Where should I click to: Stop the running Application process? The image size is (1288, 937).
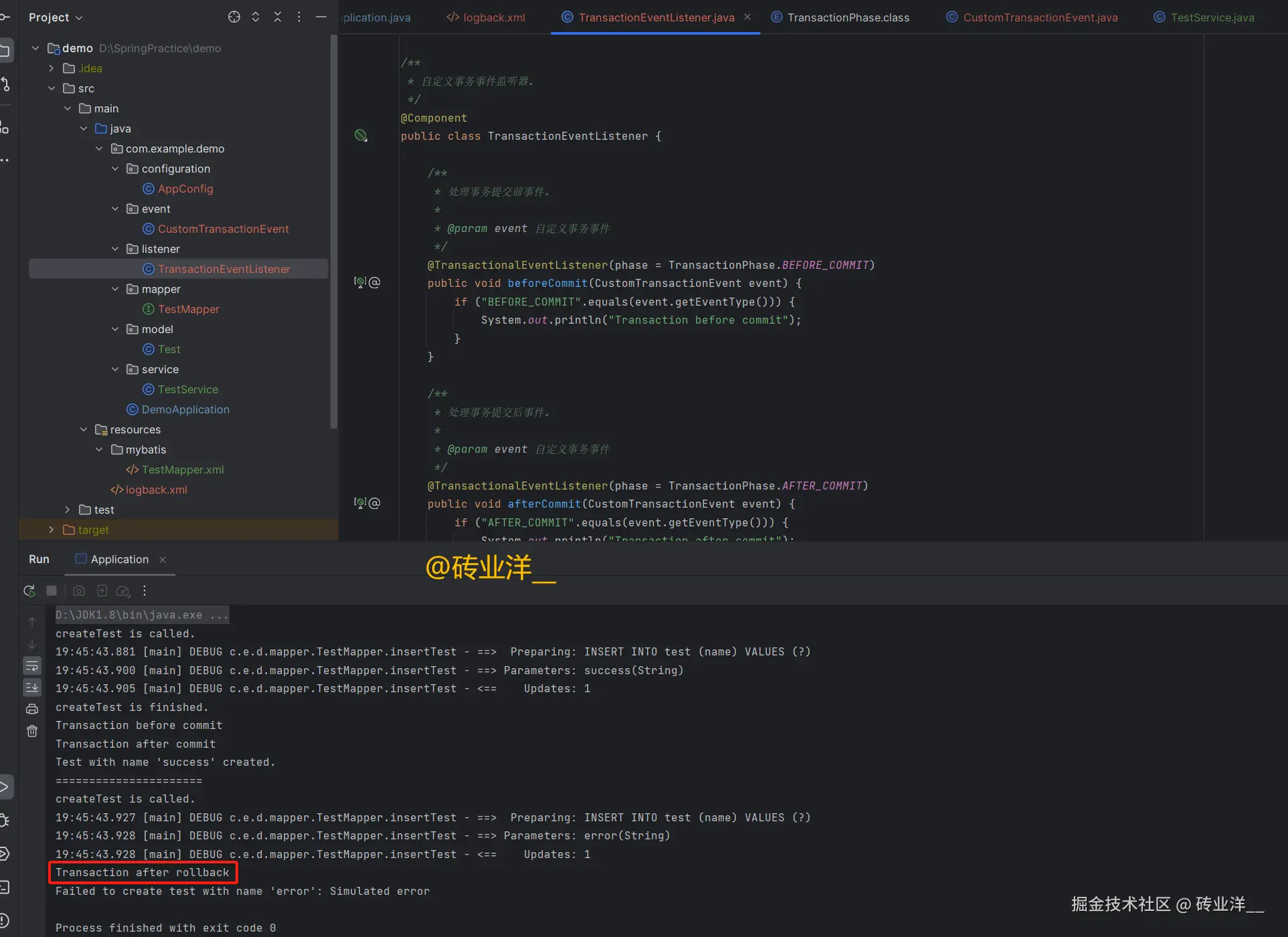[x=52, y=591]
